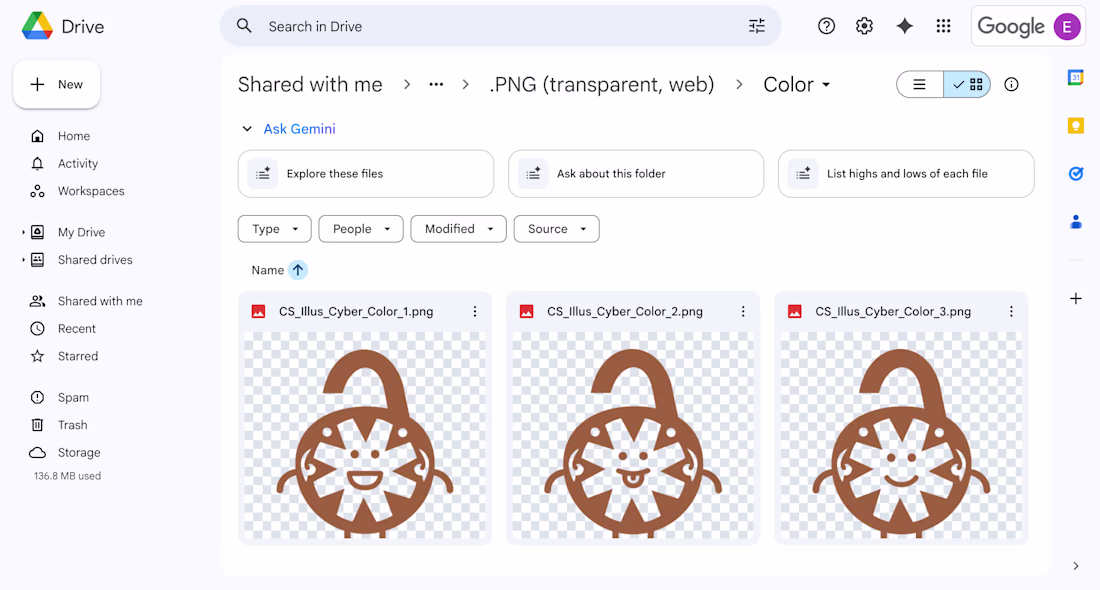Open the Contacts side panel icon
The image size is (1100, 590).
(1075, 222)
